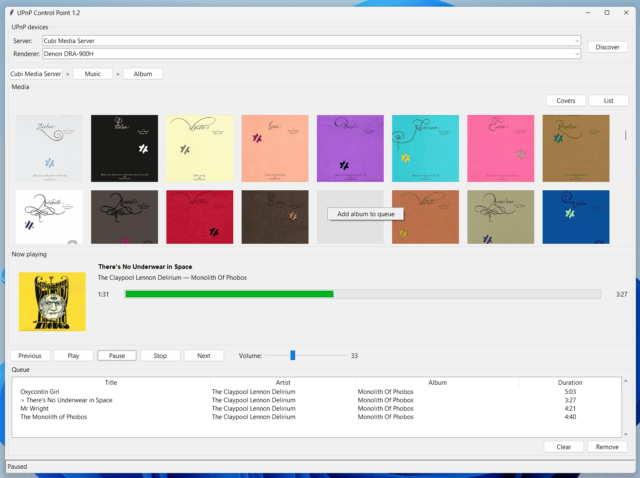Image resolution: width=640 pixels, height=478 pixels.
Task: Click the Discover button
Action: point(607,47)
